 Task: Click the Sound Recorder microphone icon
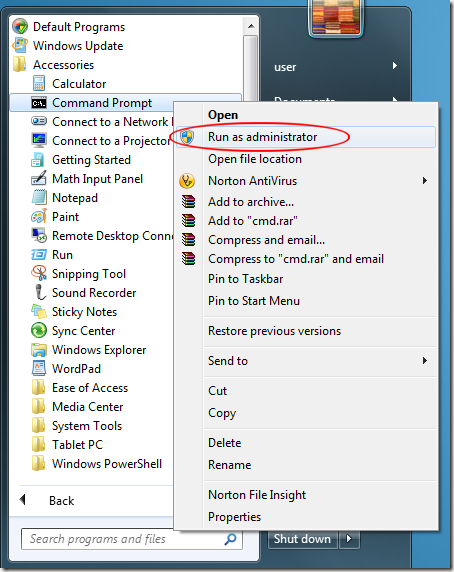[x=39, y=293]
